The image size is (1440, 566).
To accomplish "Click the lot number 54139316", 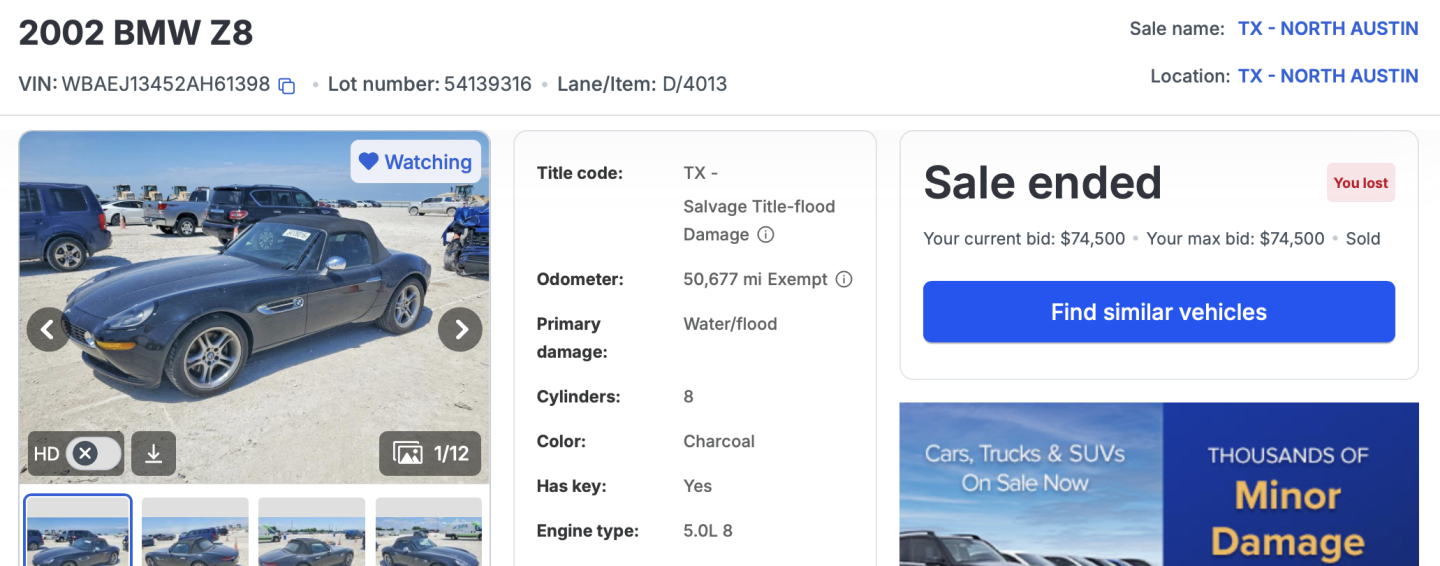I will (488, 85).
